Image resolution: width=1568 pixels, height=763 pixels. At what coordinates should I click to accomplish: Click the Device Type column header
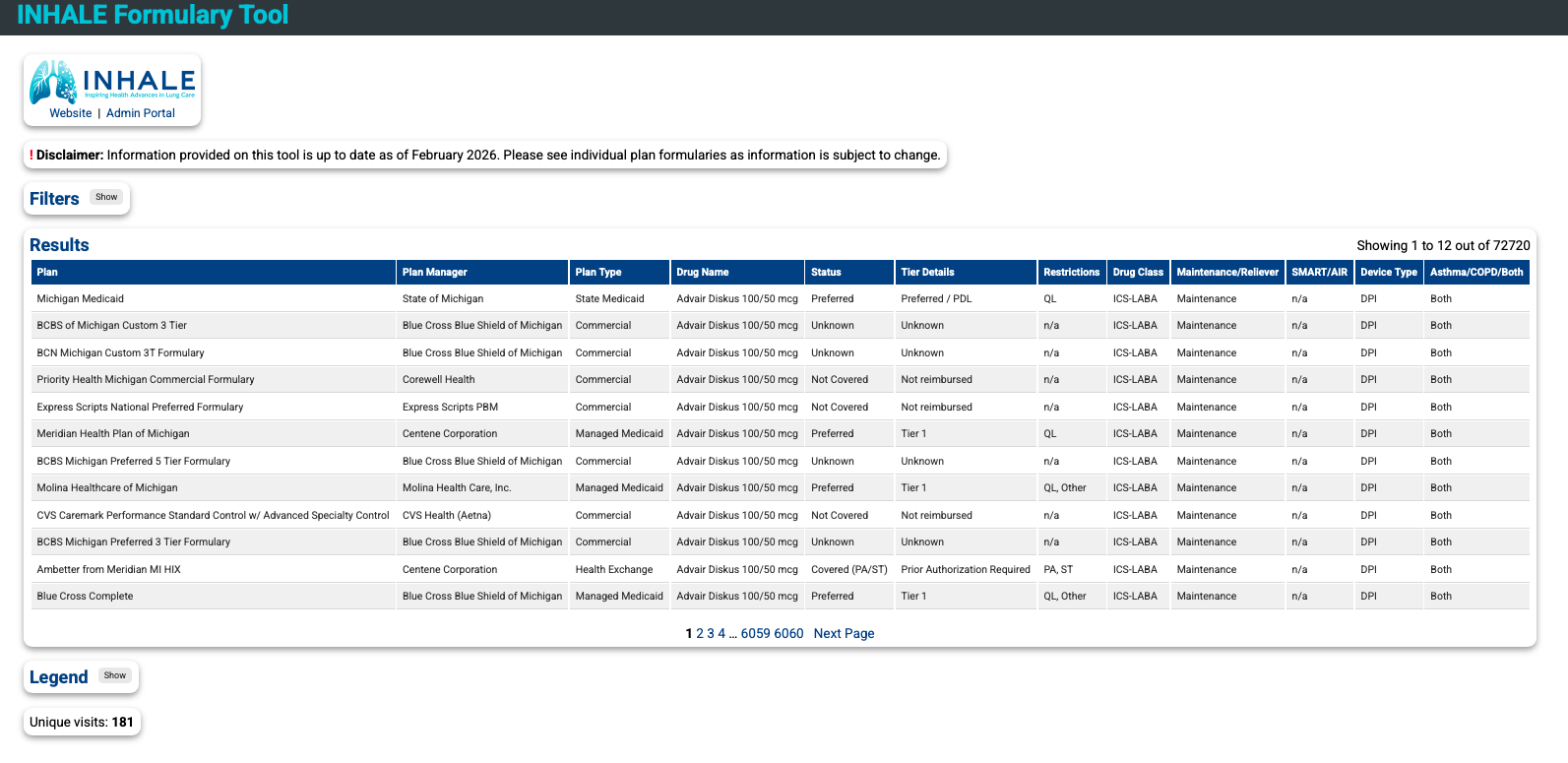[1389, 272]
